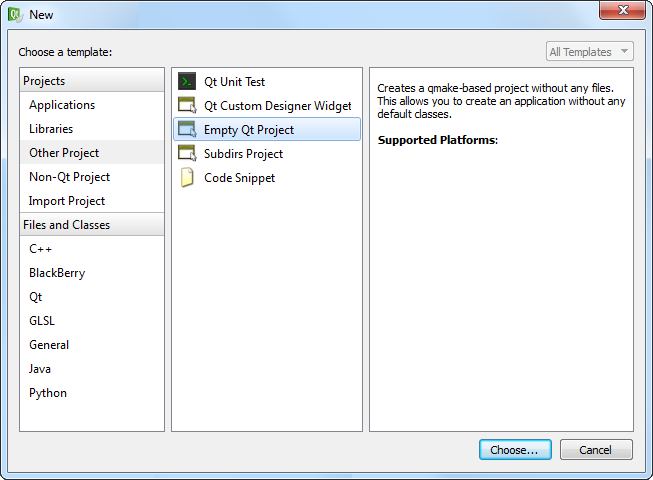
Task: Select the Applications category
Action: [62, 105]
